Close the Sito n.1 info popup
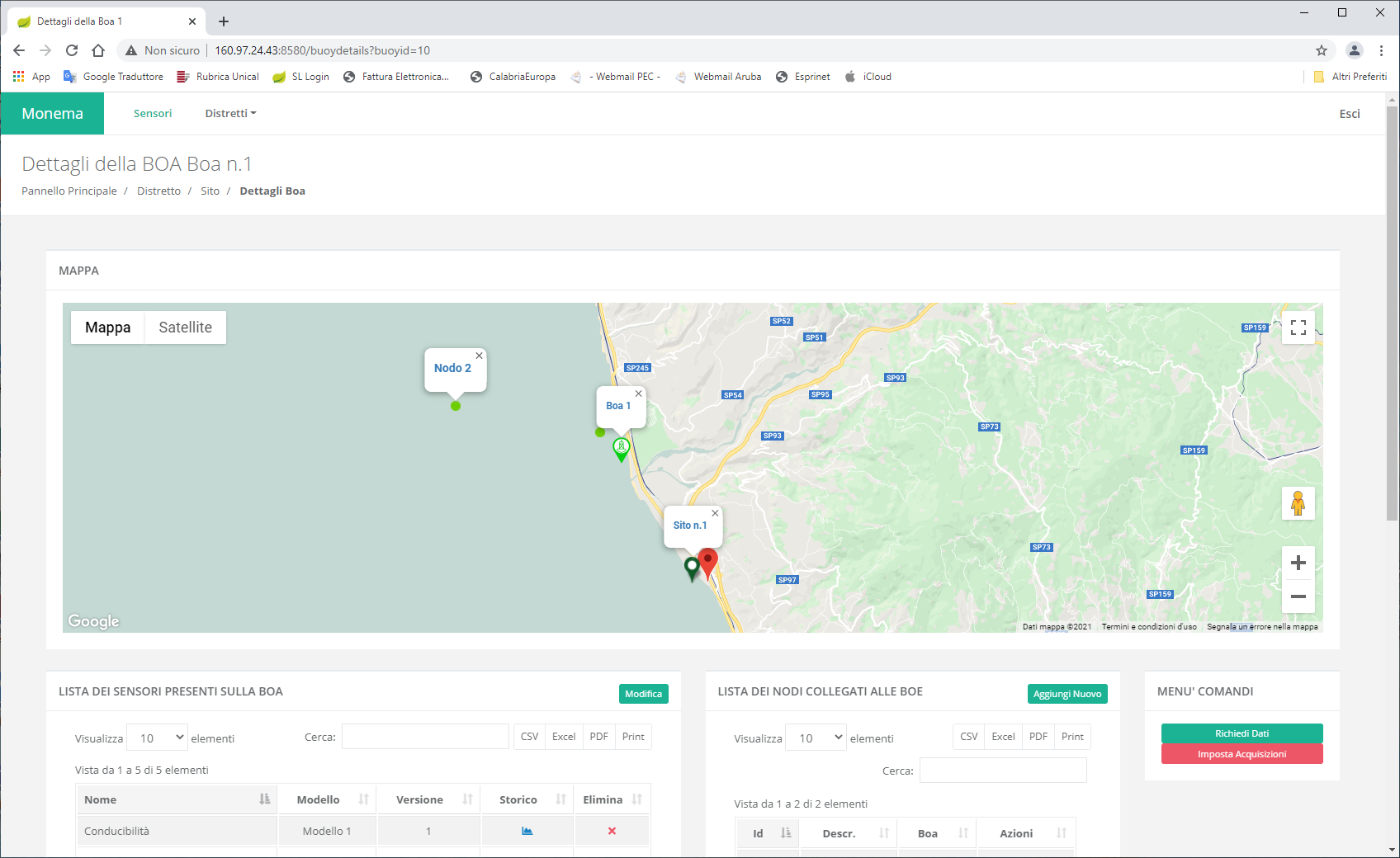The width and height of the screenshot is (1400, 858). tap(715, 513)
